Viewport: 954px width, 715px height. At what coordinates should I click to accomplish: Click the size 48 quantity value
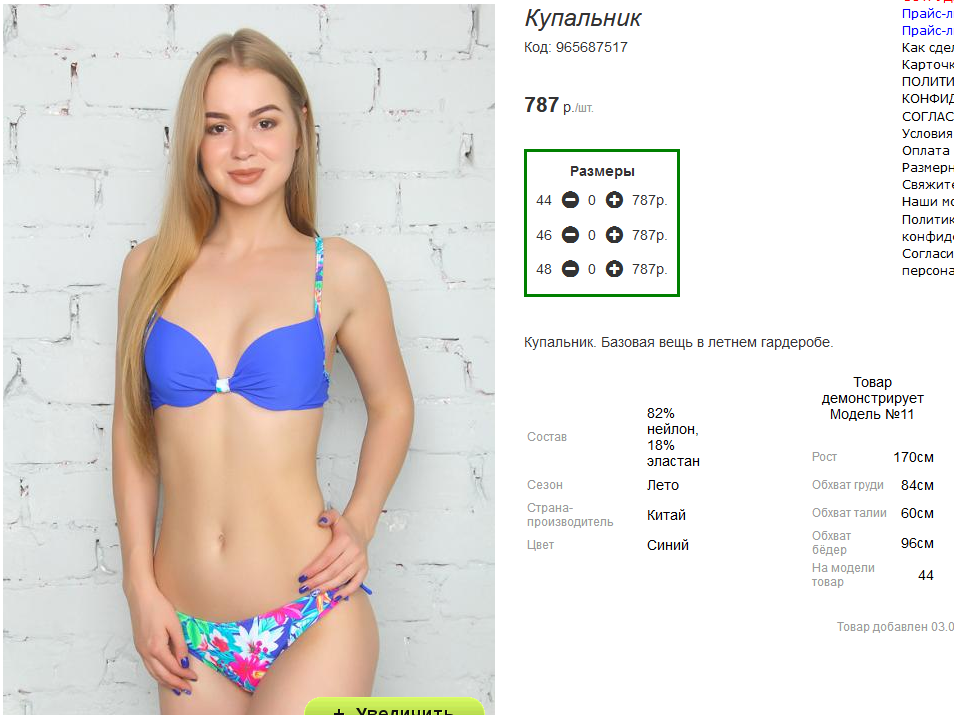coord(591,270)
